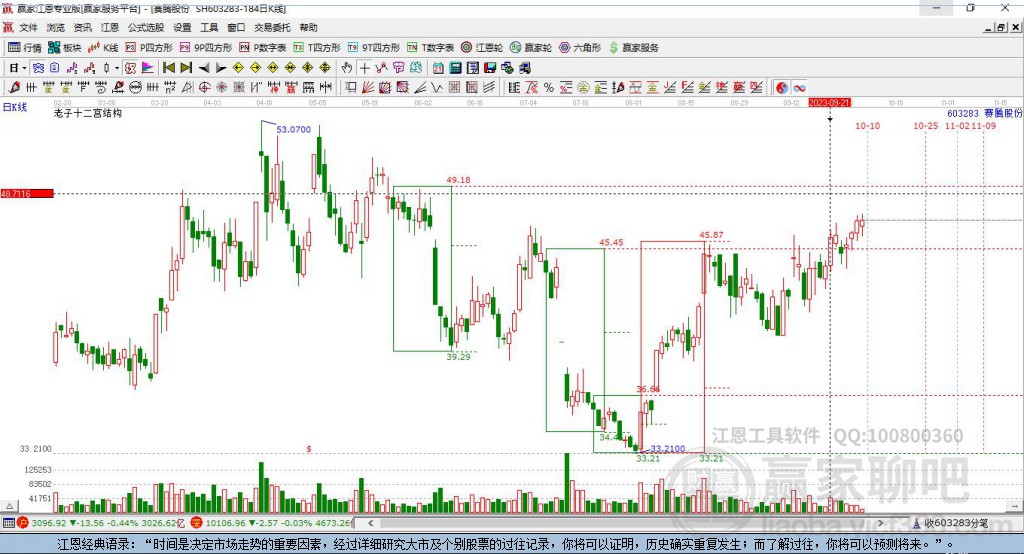Open the calculator icon in toolbar
1024x554 pixels.
(455, 68)
